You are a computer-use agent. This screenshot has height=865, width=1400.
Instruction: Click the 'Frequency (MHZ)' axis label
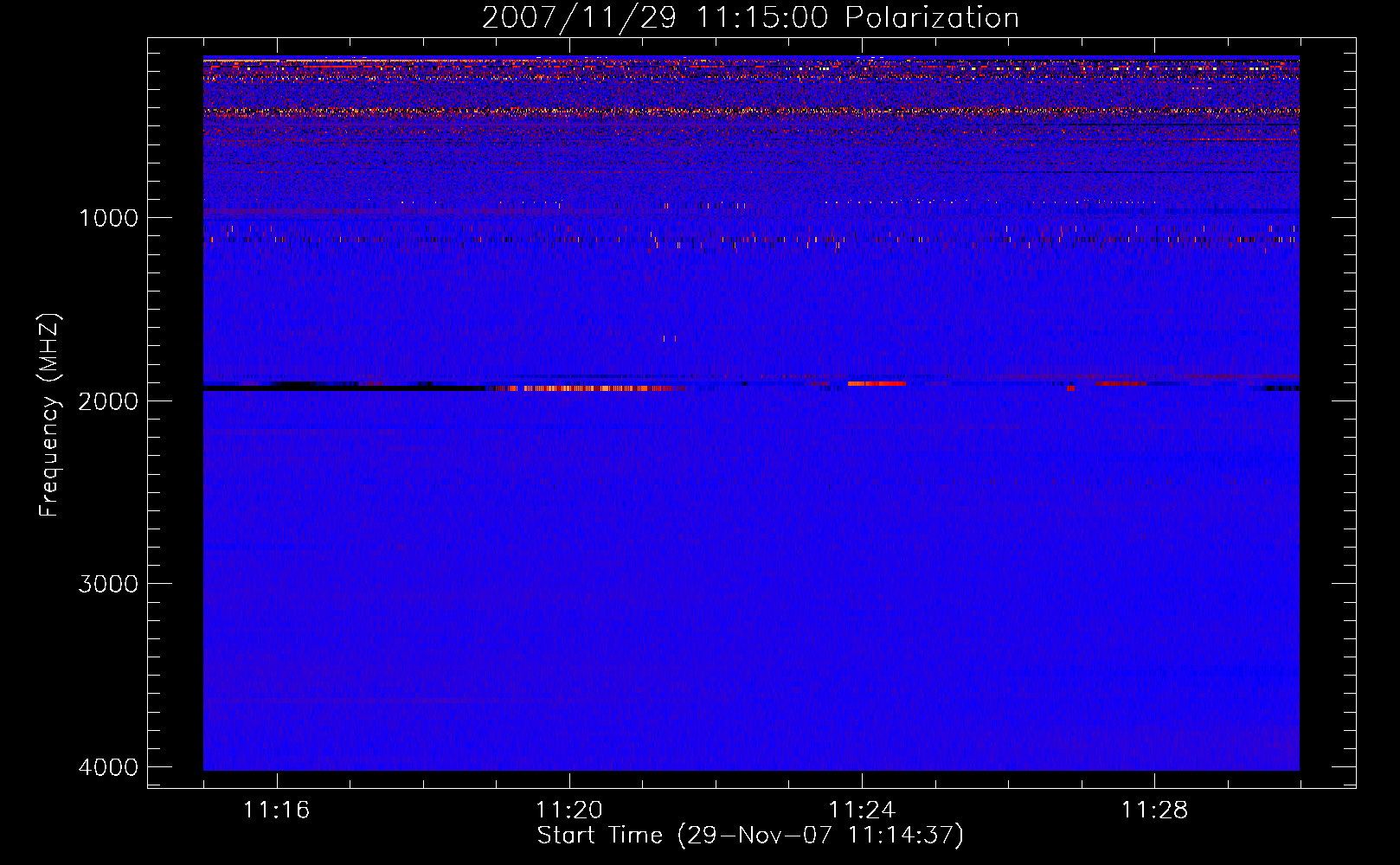click(x=49, y=415)
